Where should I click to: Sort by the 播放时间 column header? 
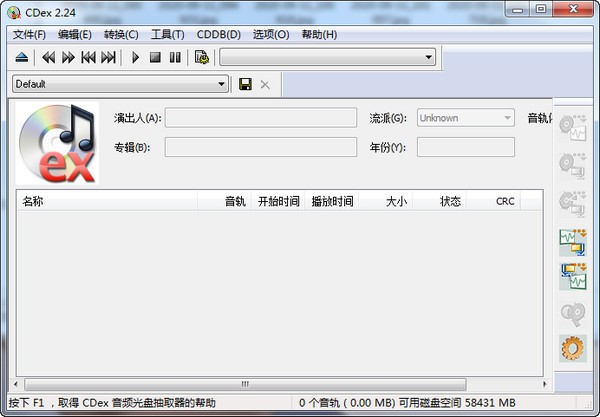click(x=331, y=201)
